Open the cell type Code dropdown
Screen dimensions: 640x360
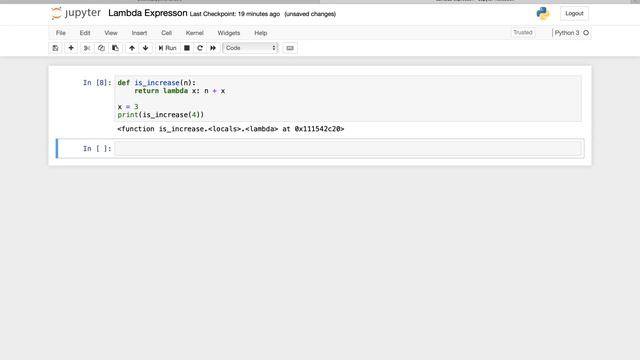click(250, 48)
